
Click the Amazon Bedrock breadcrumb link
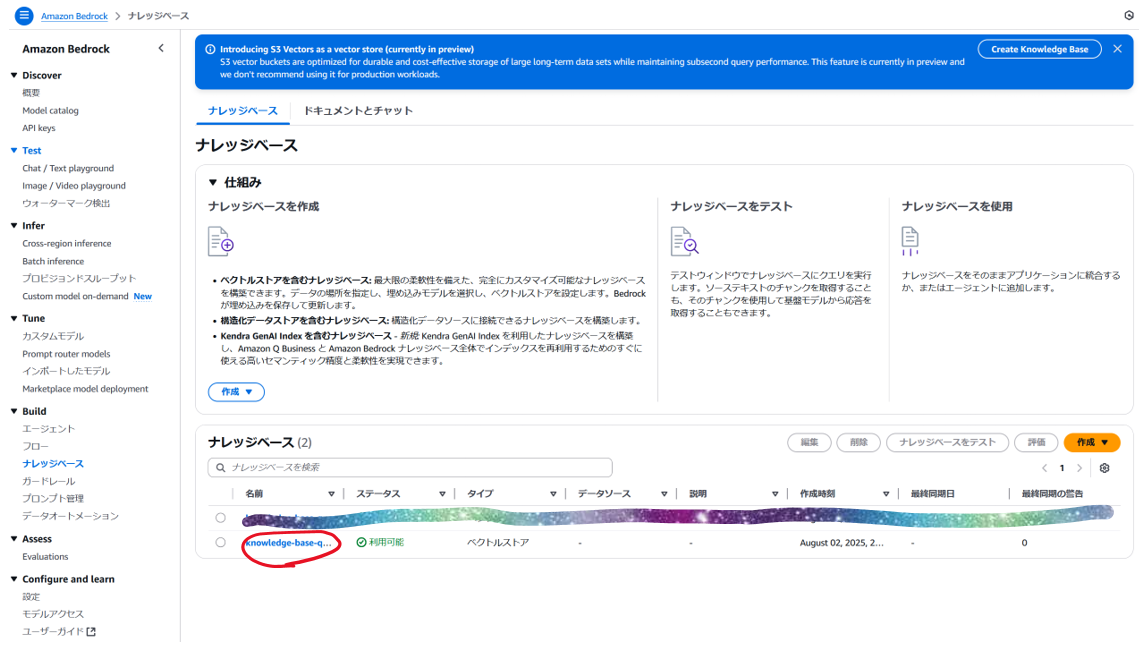[x=74, y=15]
